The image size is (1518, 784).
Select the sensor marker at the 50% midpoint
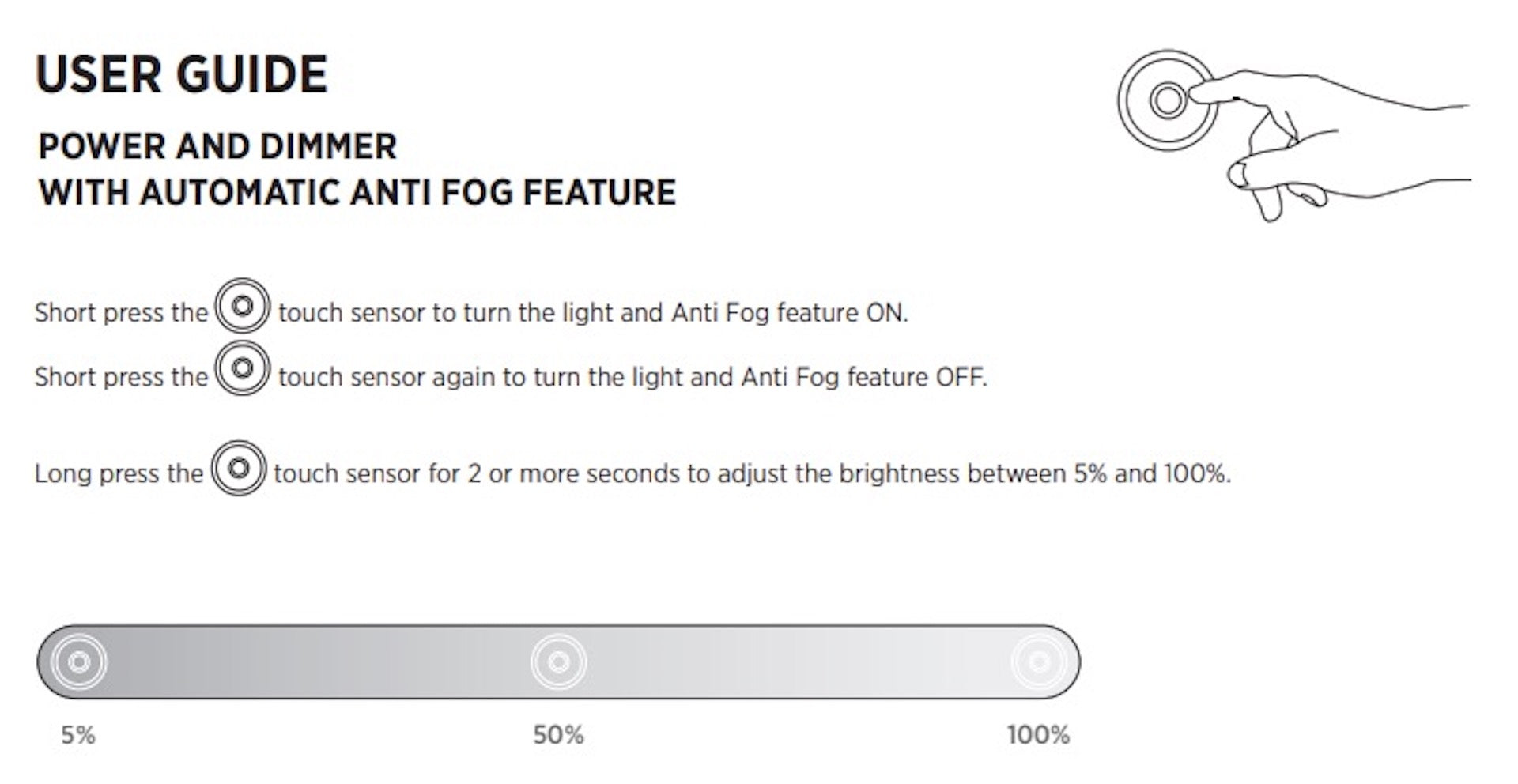[558, 661]
